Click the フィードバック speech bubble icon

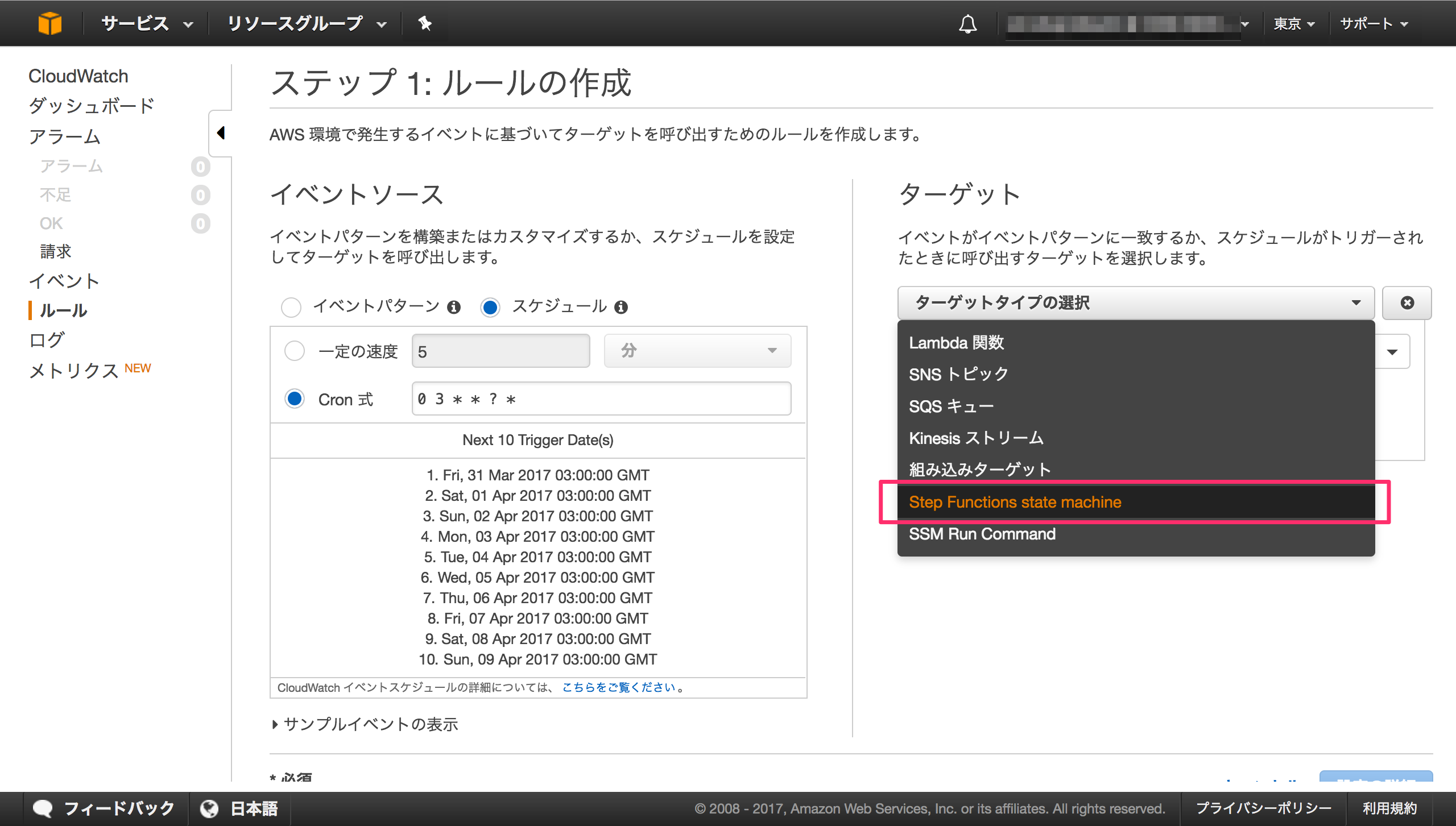coord(44,807)
